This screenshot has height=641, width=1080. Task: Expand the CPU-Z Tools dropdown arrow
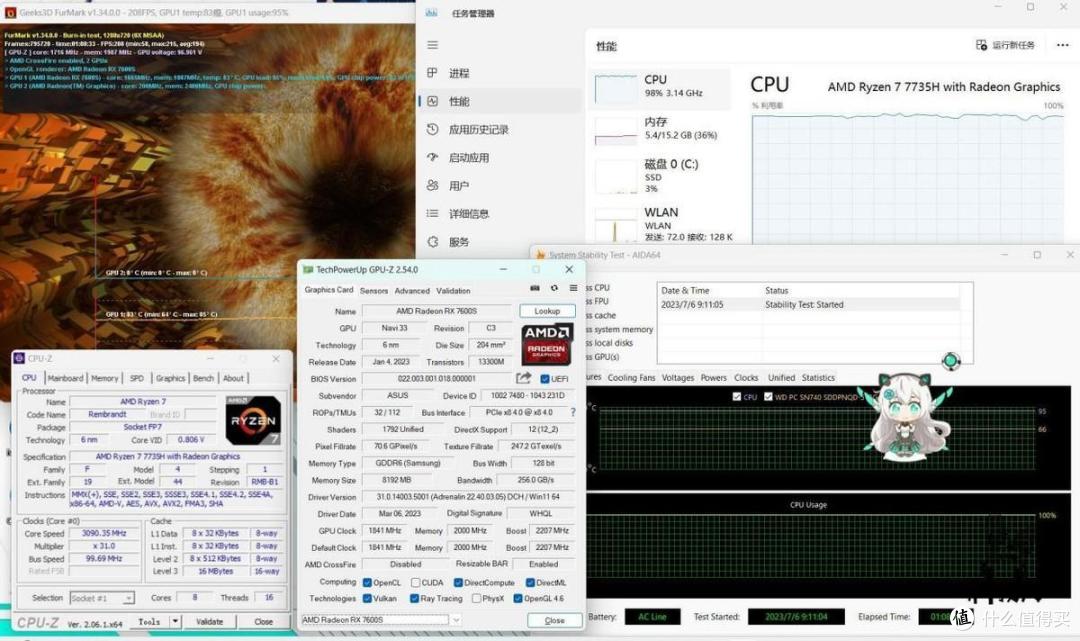point(176,621)
